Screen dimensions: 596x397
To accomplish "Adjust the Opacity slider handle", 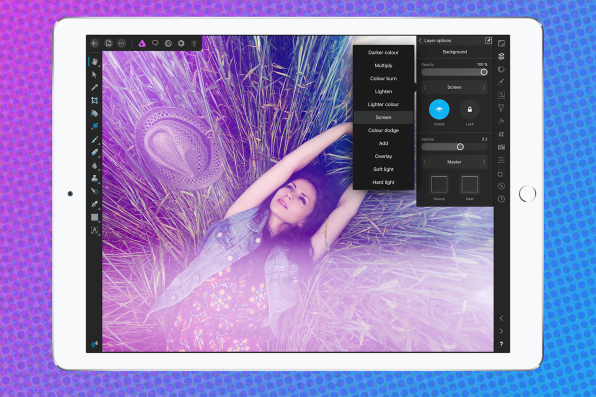I will (x=484, y=72).
